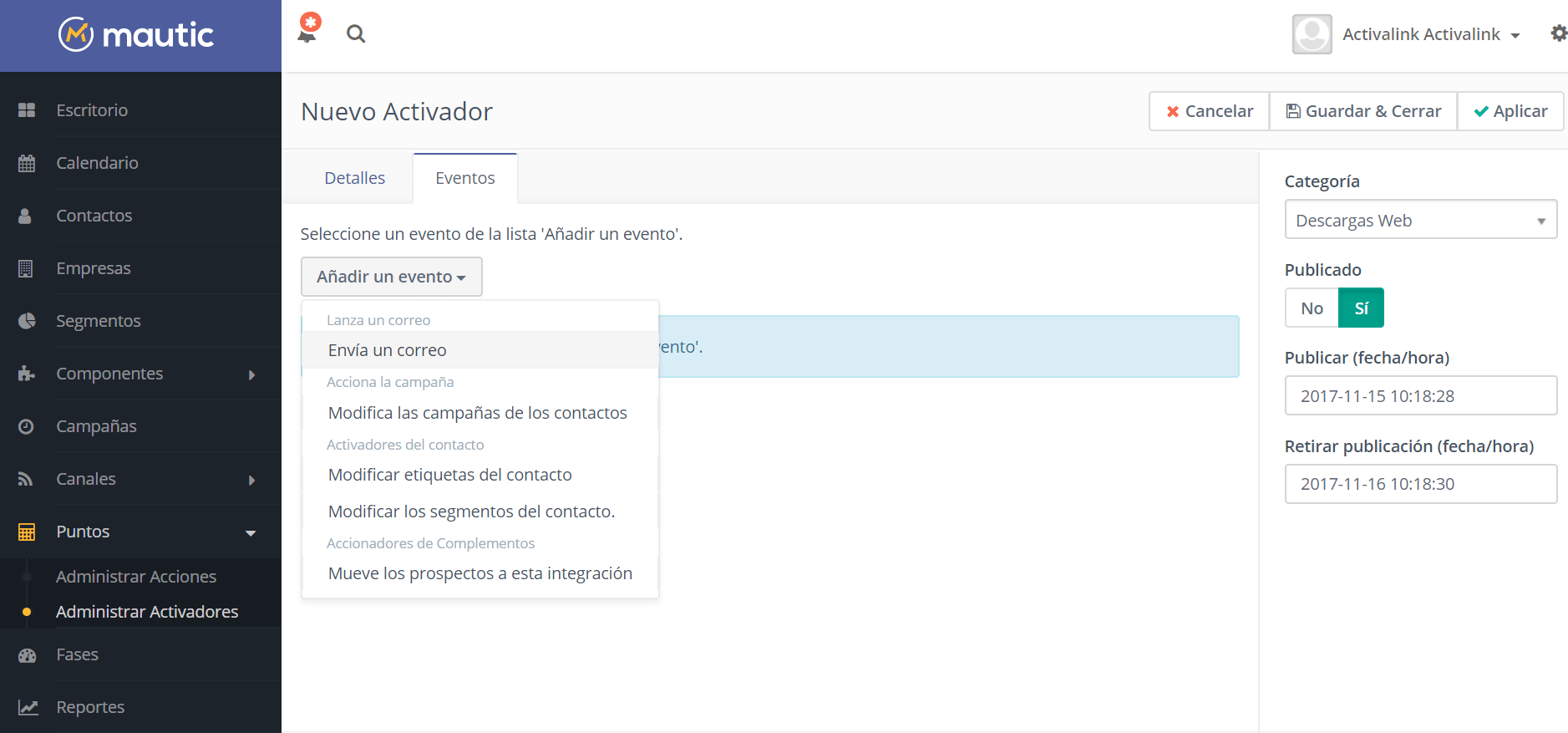The height and width of the screenshot is (733, 1568).
Task: Open the Categoría dropdown
Action: click(1420, 221)
